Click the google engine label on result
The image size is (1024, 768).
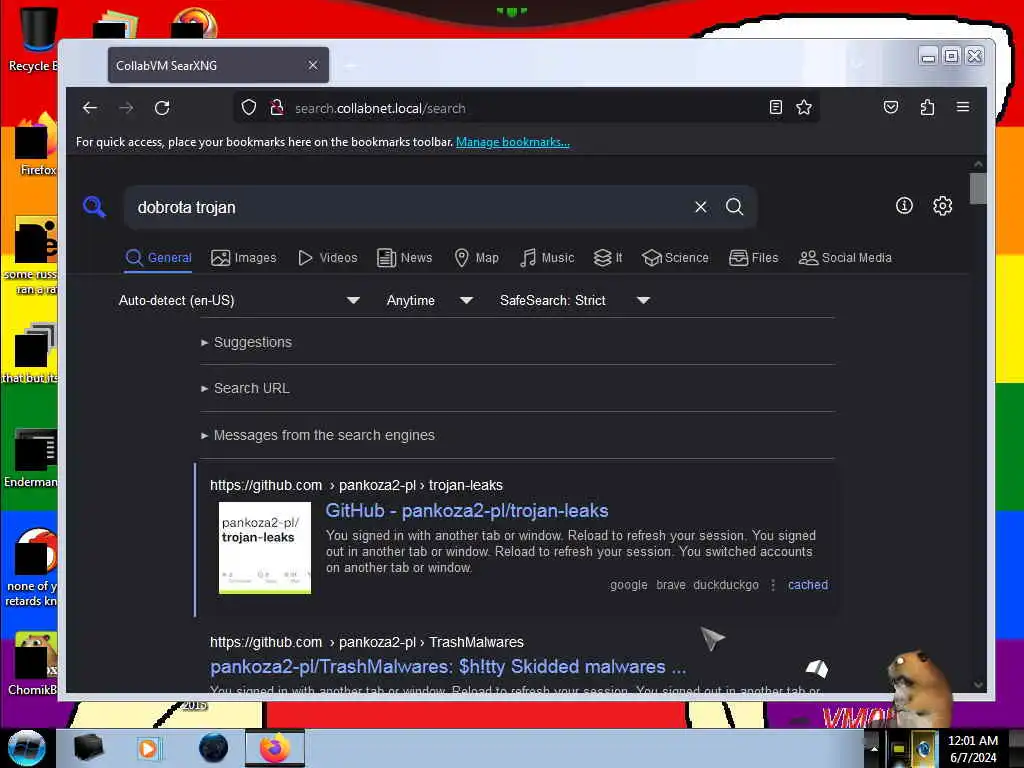(628, 585)
